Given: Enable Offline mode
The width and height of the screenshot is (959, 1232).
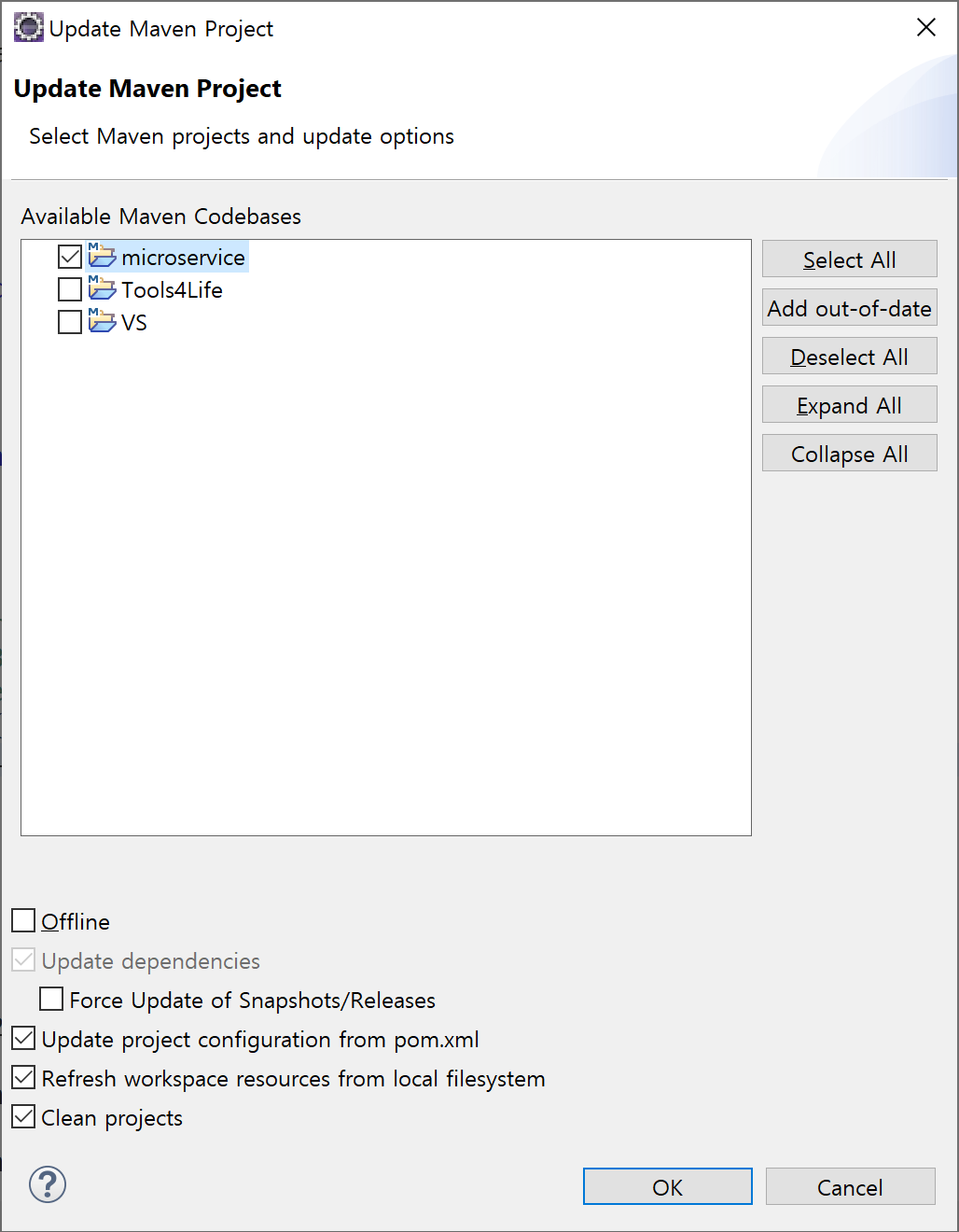Looking at the screenshot, I should [x=22, y=920].
